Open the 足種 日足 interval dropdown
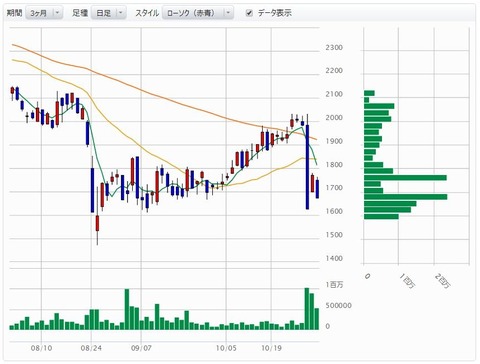Image resolution: width=480 pixels, height=364 pixels. pyautogui.click(x=109, y=13)
